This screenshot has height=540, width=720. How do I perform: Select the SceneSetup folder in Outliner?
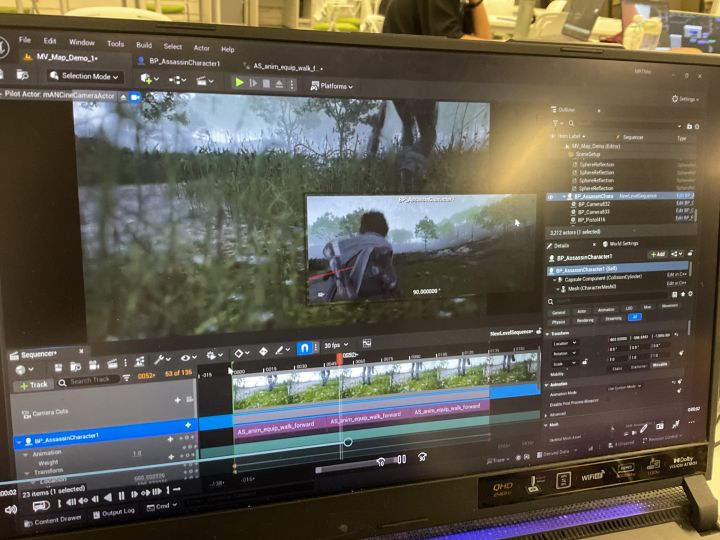(x=586, y=154)
